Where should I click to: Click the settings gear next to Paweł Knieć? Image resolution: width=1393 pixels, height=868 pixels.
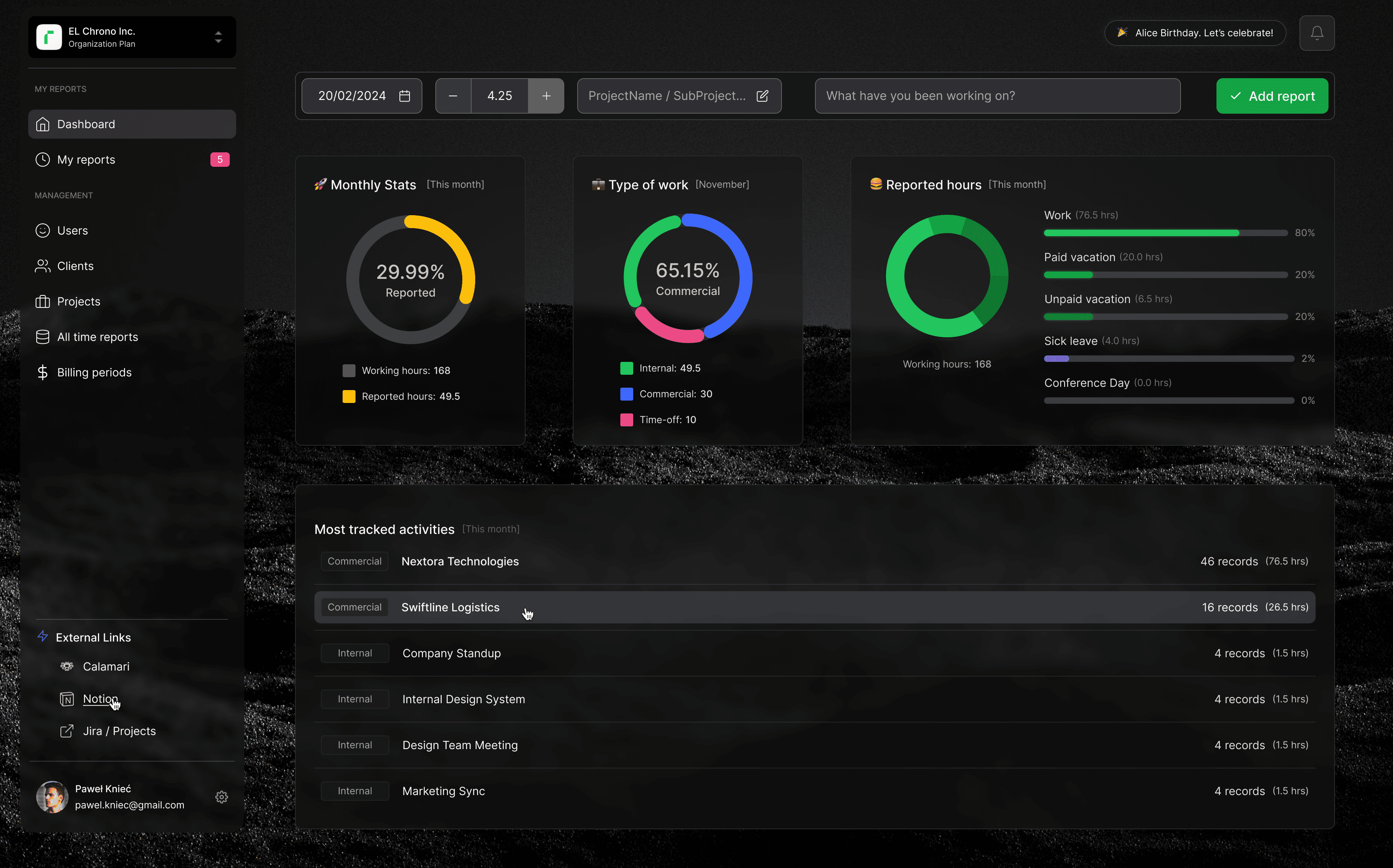[x=222, y=797]
